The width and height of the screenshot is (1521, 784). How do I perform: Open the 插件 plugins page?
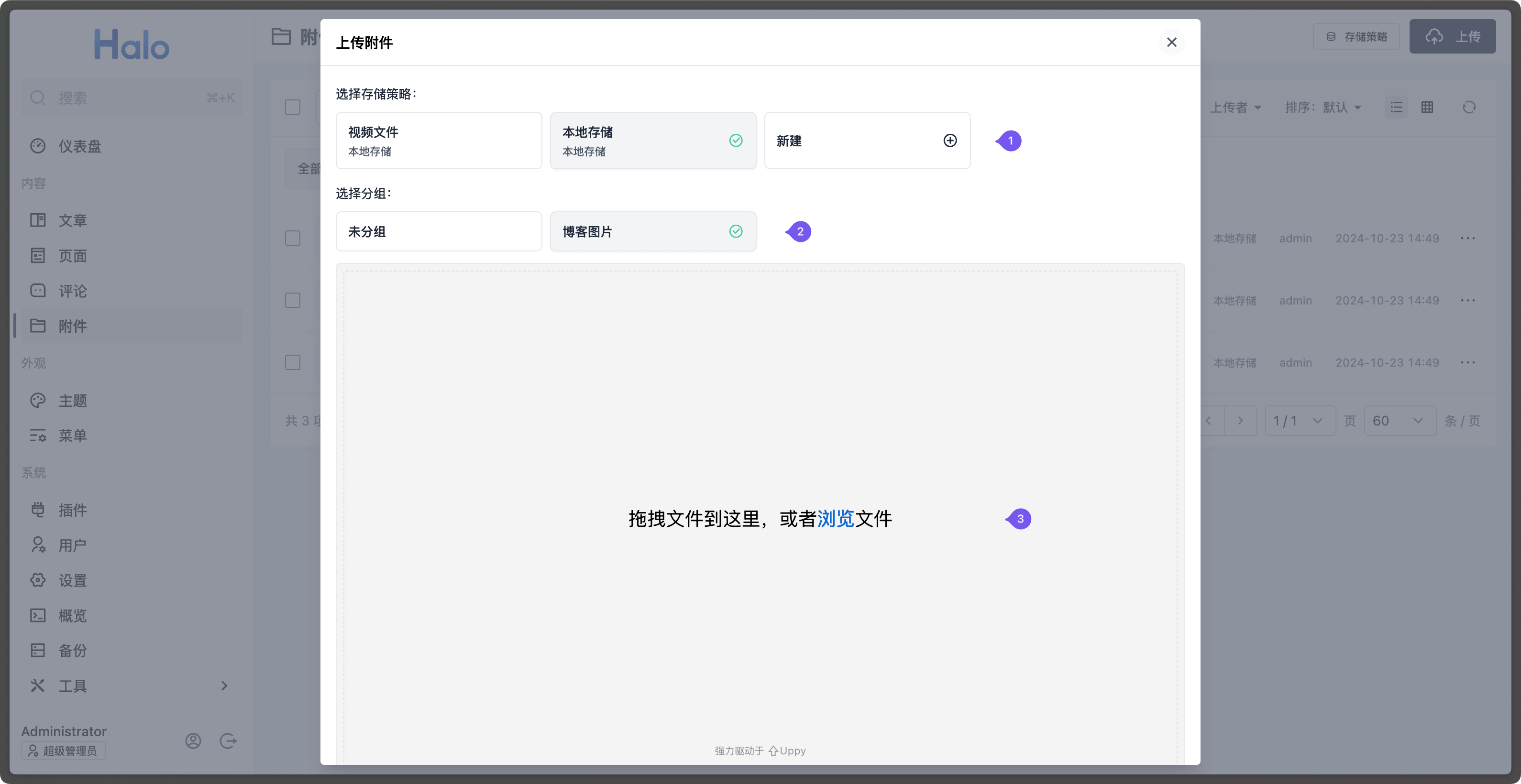click(x=73, y=510)
